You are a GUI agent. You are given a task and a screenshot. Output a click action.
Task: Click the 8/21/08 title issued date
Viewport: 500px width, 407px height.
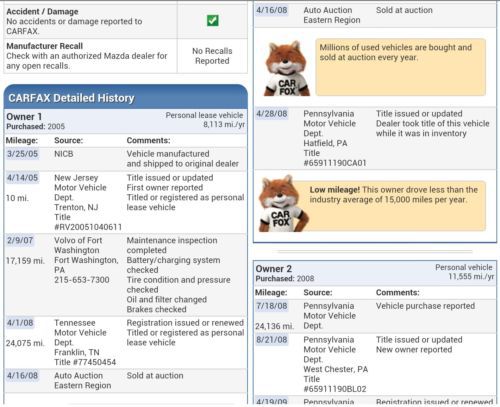tap(272, 340)
